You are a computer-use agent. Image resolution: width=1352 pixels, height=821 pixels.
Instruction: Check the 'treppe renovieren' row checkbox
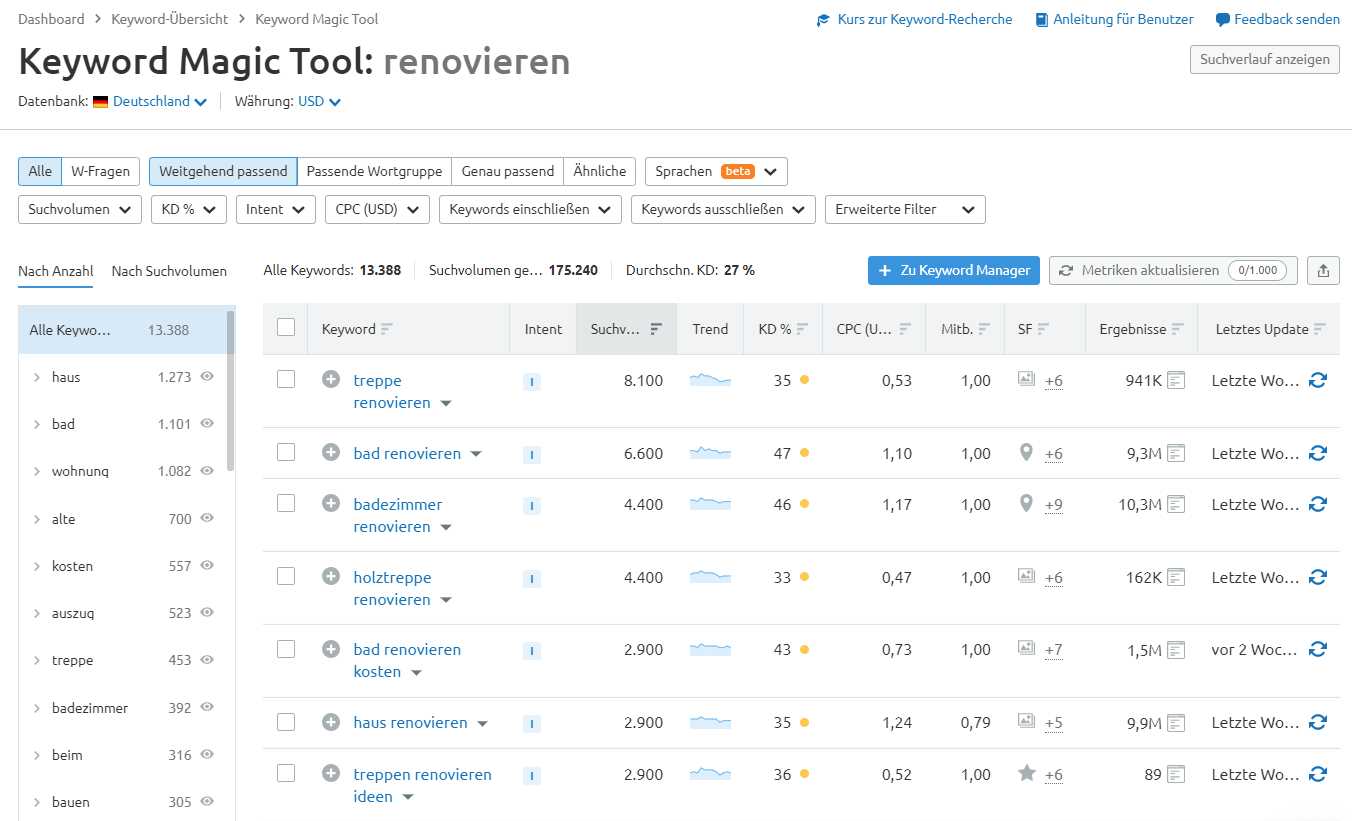286,379
